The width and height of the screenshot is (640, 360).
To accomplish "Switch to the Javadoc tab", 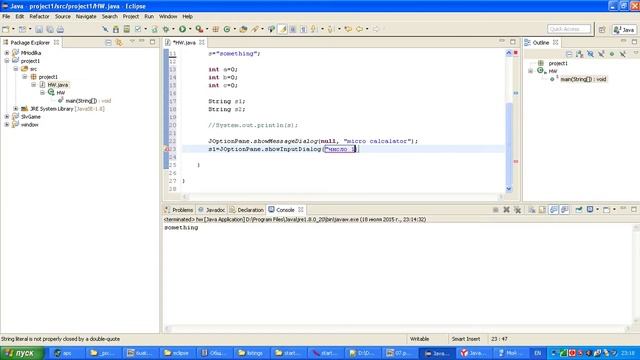I will point(211,210).
